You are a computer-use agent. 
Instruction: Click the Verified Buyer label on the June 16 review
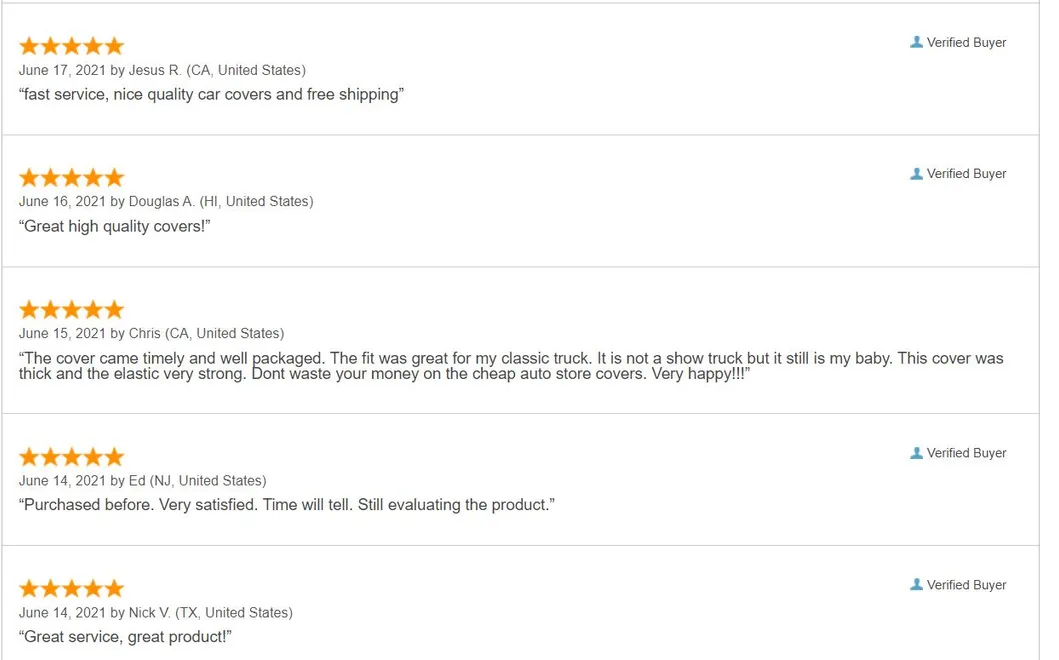[966, 173]
